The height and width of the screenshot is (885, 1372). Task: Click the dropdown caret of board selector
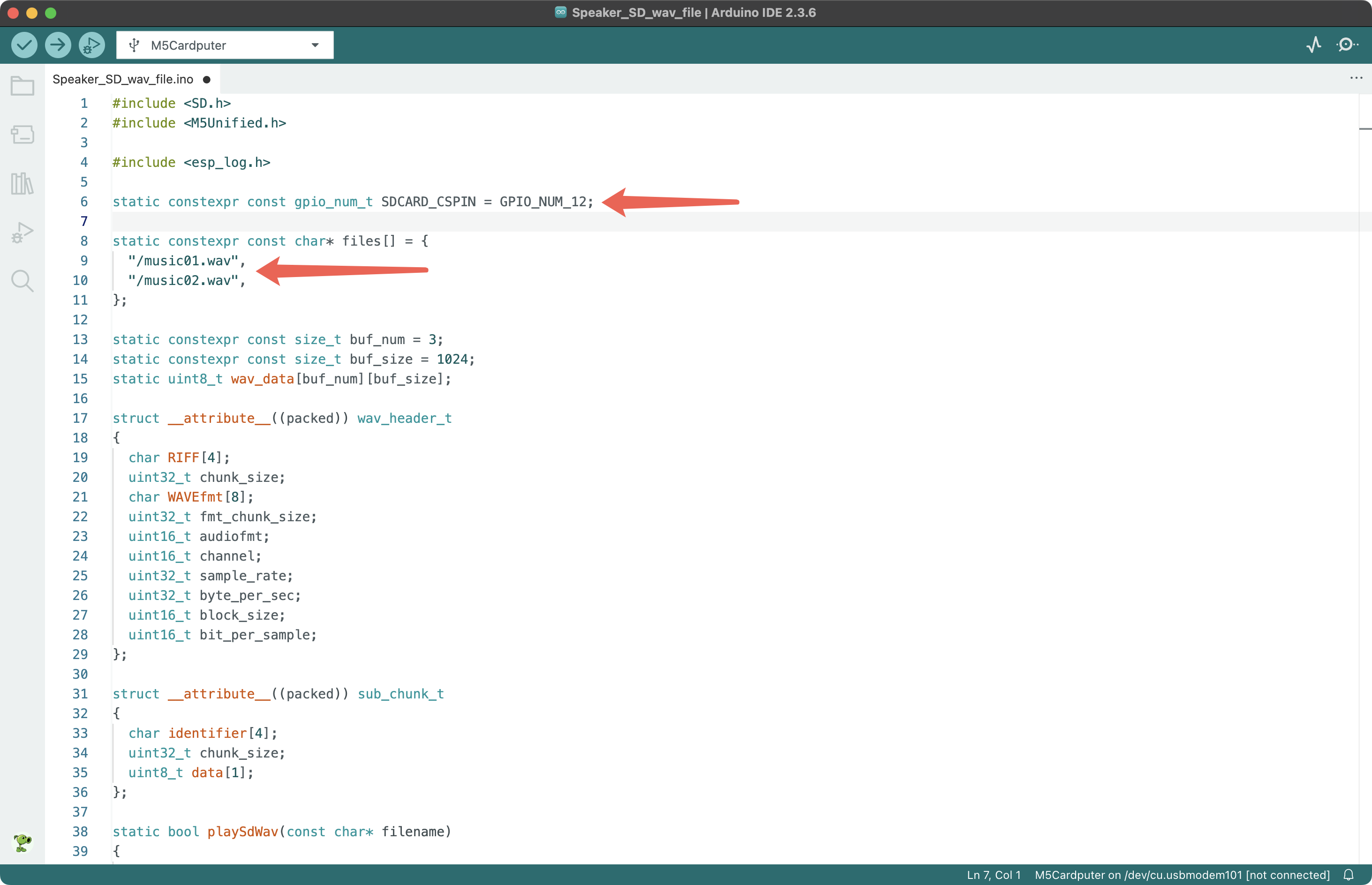315,45
